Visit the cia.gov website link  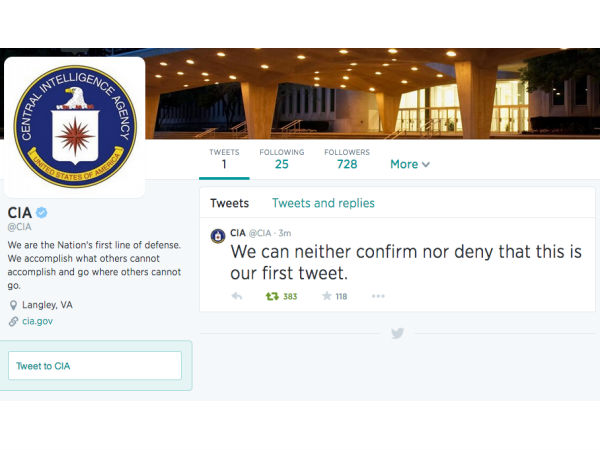click(38, 321)
